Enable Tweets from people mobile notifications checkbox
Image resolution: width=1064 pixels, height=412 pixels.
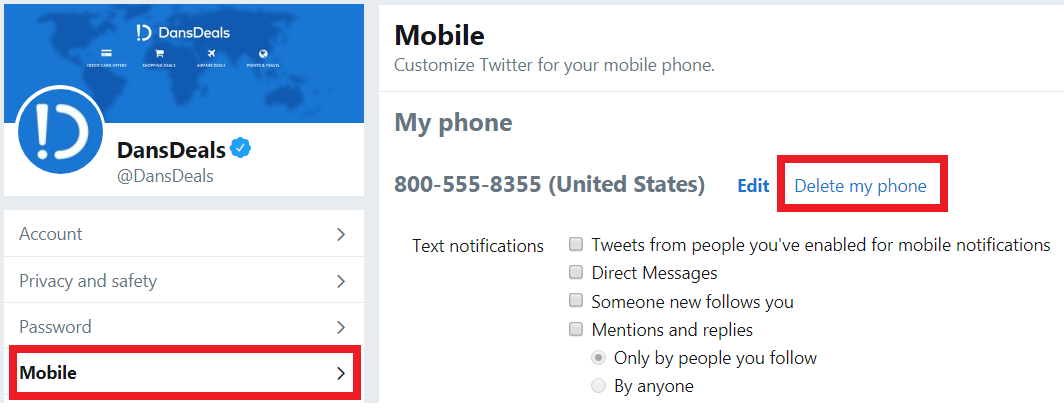(x=576, y=244)
